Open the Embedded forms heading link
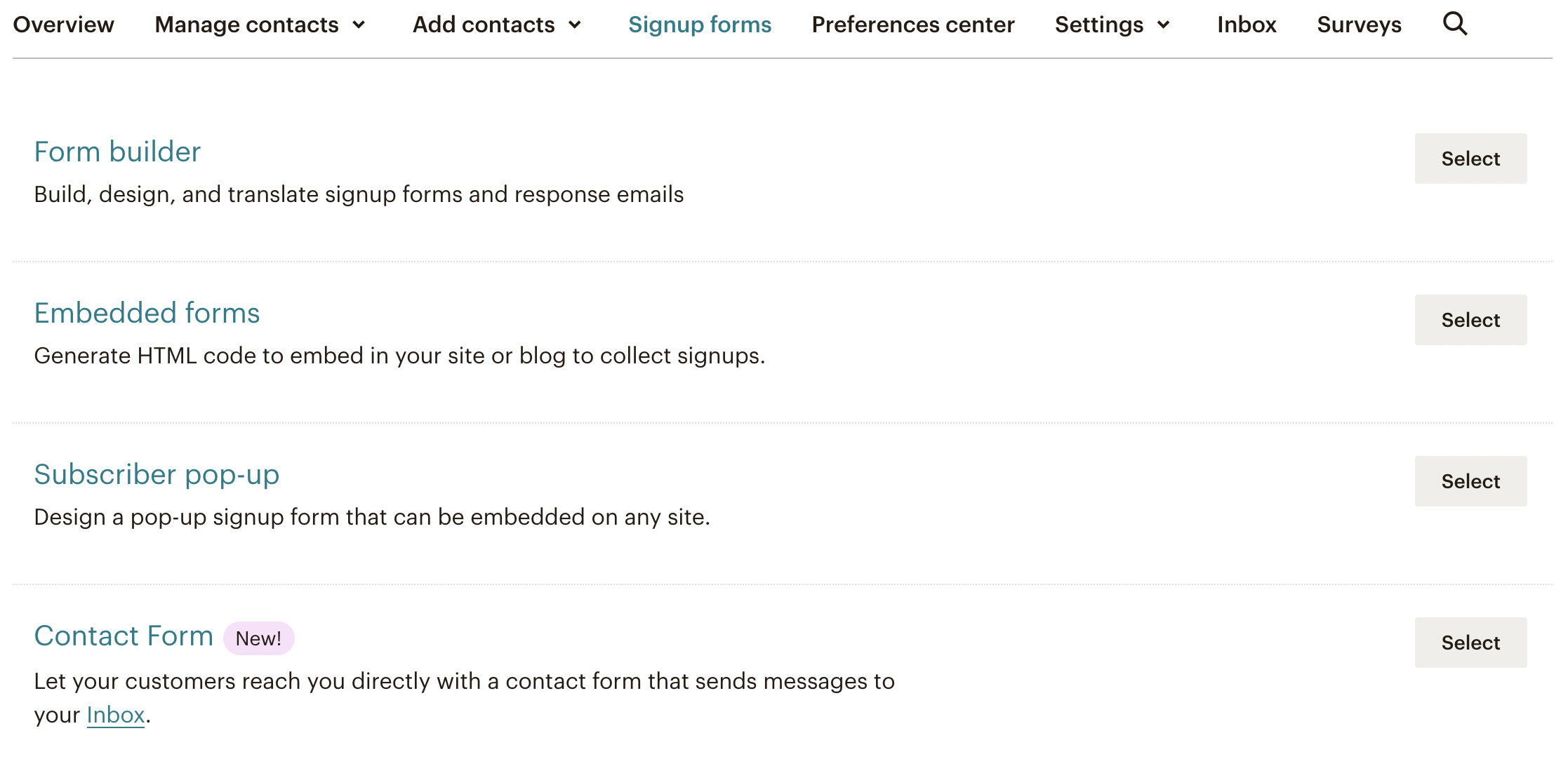The width and height of the screenshot is (1568, 759). pos(147,313)
